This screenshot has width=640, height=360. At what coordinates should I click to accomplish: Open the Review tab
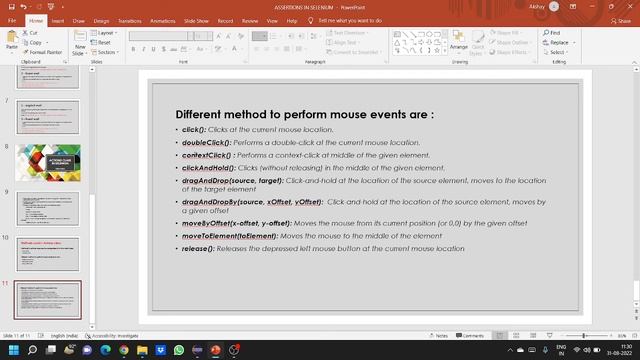point(250,21)
